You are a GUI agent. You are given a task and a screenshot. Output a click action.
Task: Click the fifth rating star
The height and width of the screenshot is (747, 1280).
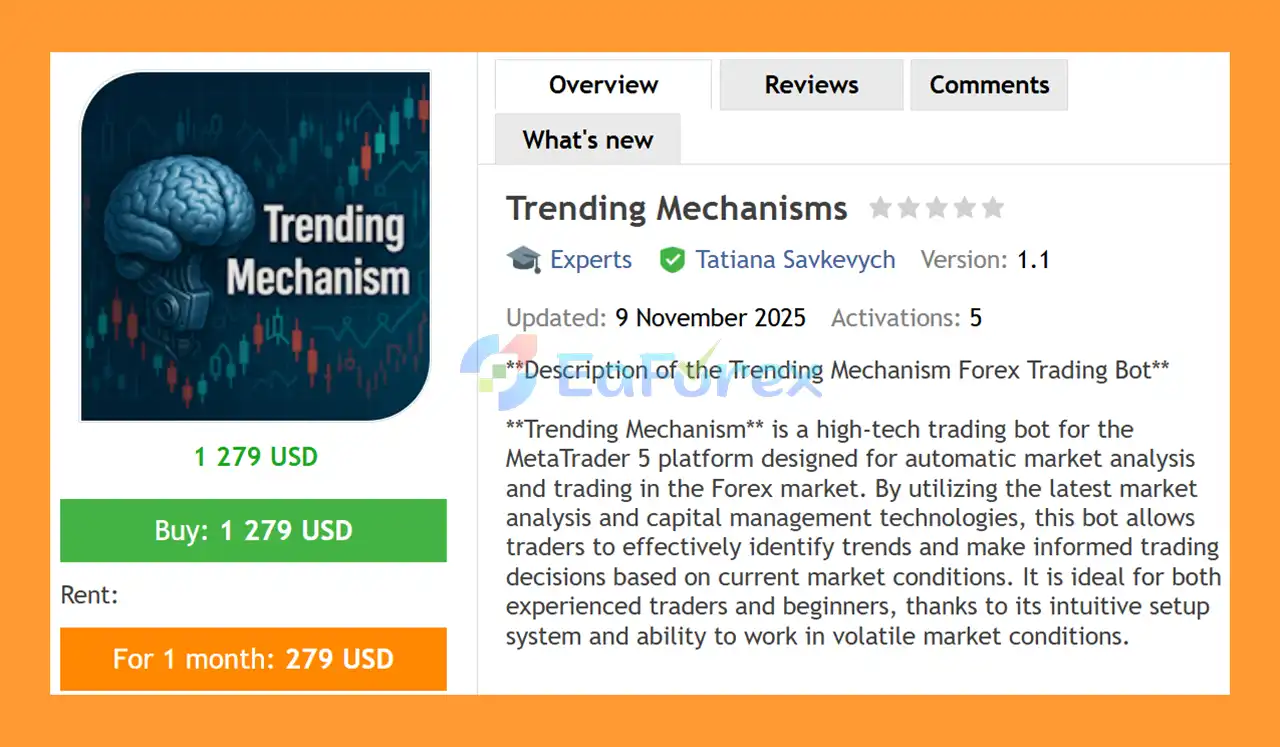coord(992,208)
